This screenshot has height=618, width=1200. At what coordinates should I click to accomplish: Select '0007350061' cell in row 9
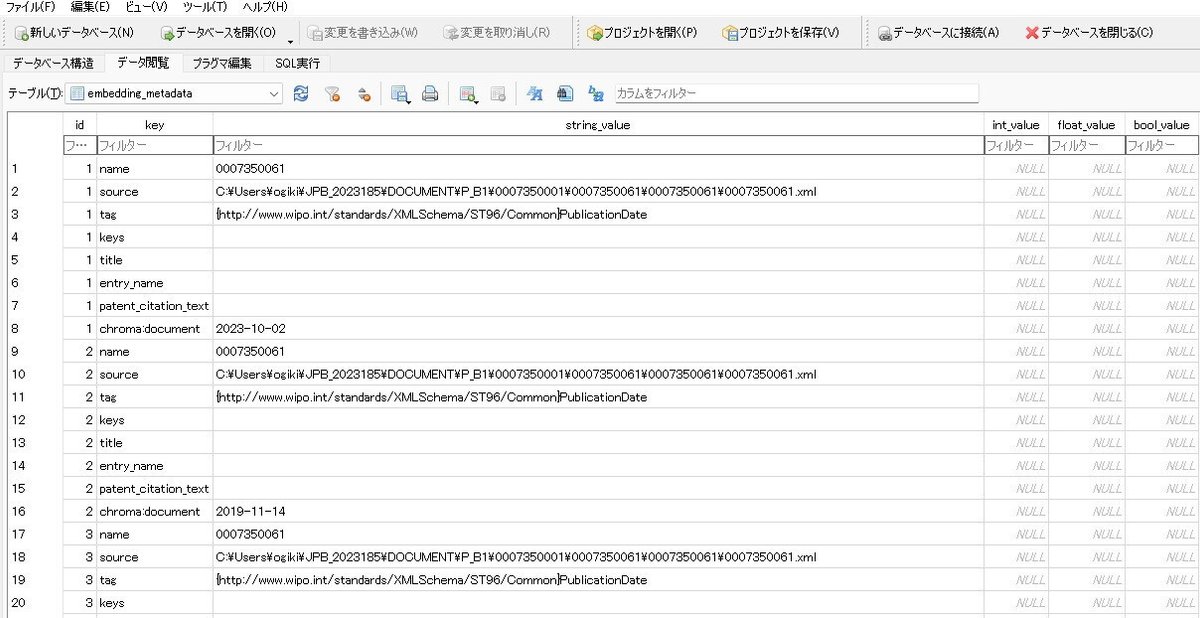598,351
